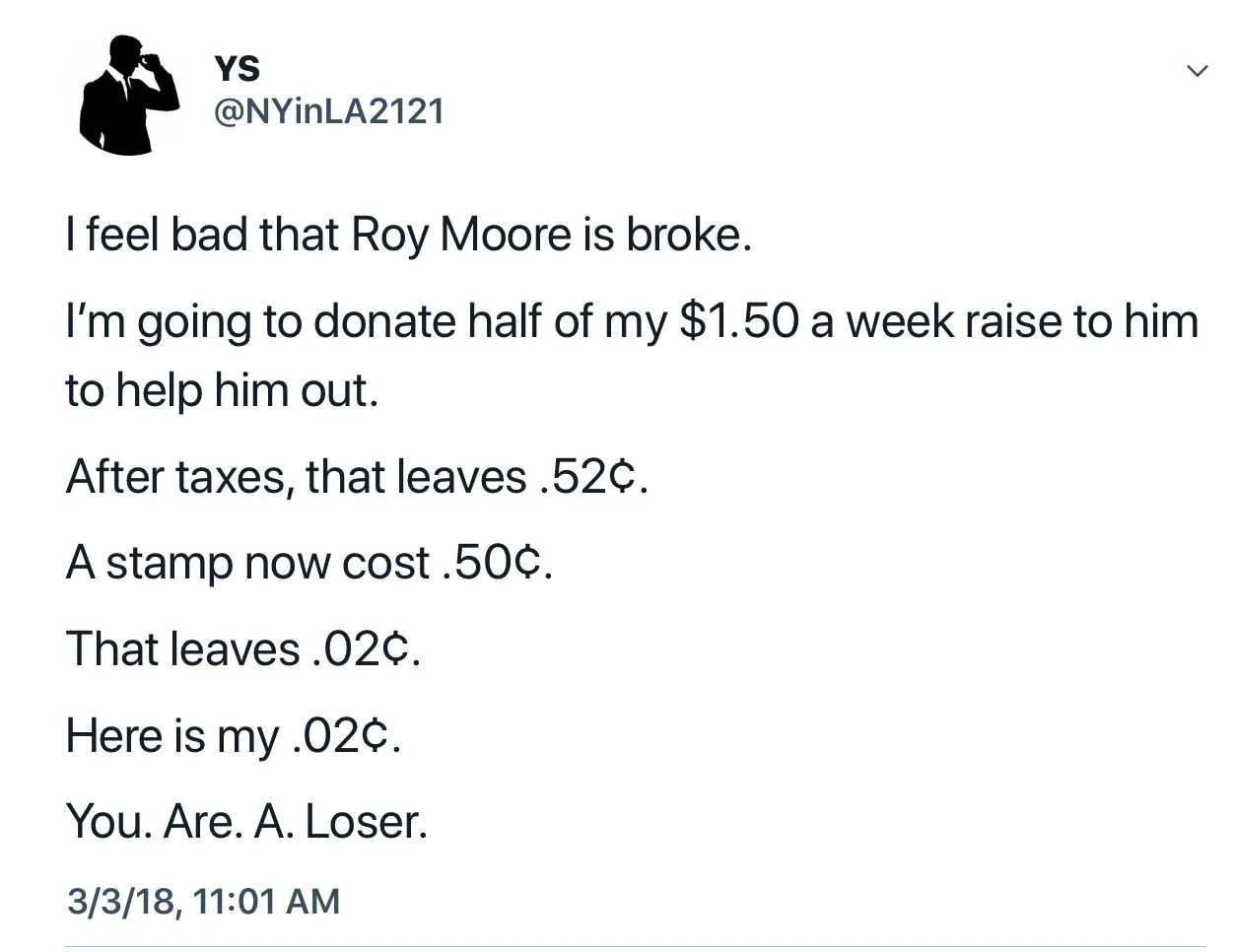1233x952 pixels.
Task: Click the line "Here is my .02¢."
Action: click(234, 736)
